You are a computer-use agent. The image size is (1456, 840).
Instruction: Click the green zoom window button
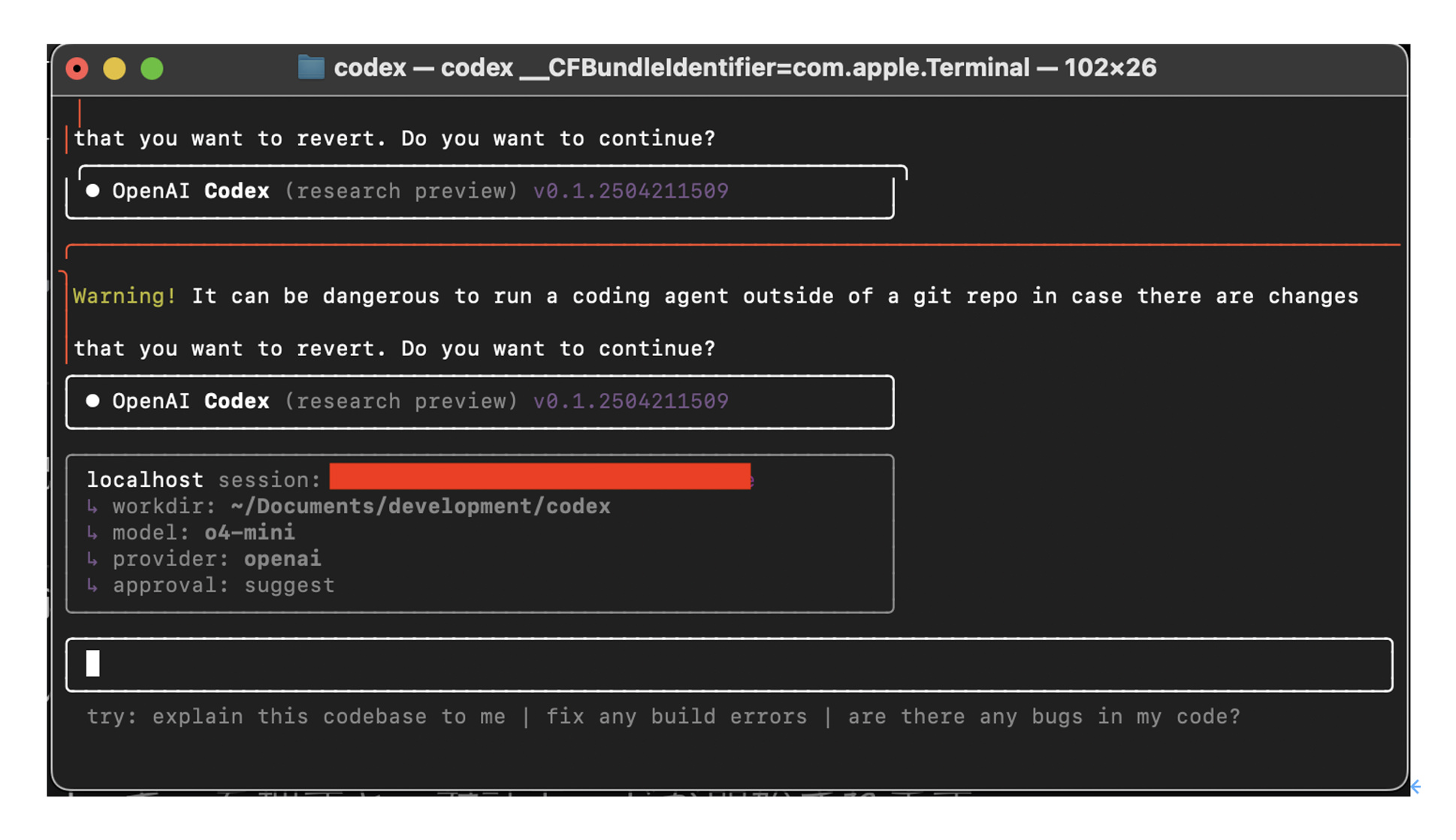[x=152, y=68]
